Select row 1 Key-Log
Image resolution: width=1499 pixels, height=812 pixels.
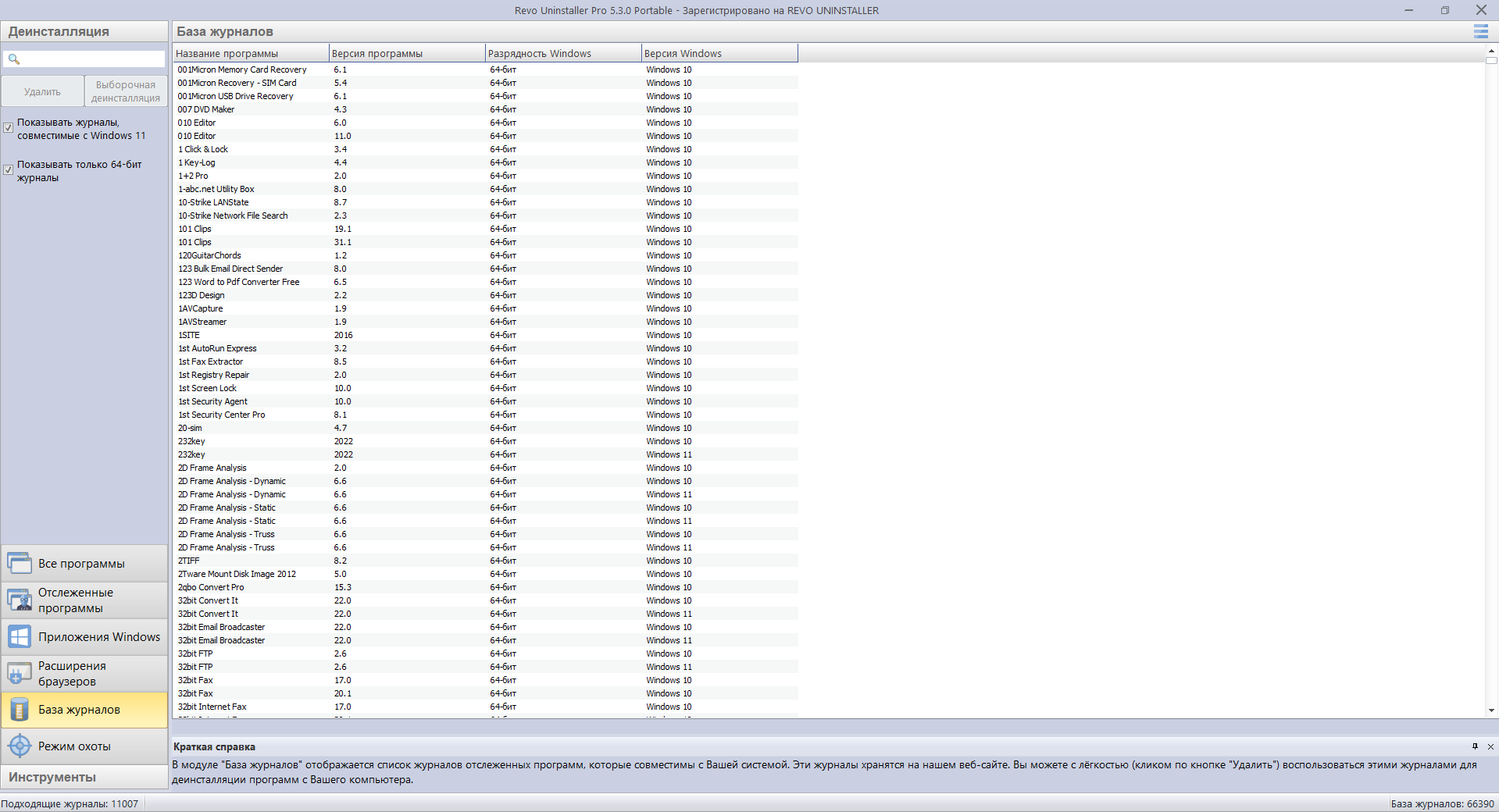coord(485,162)
